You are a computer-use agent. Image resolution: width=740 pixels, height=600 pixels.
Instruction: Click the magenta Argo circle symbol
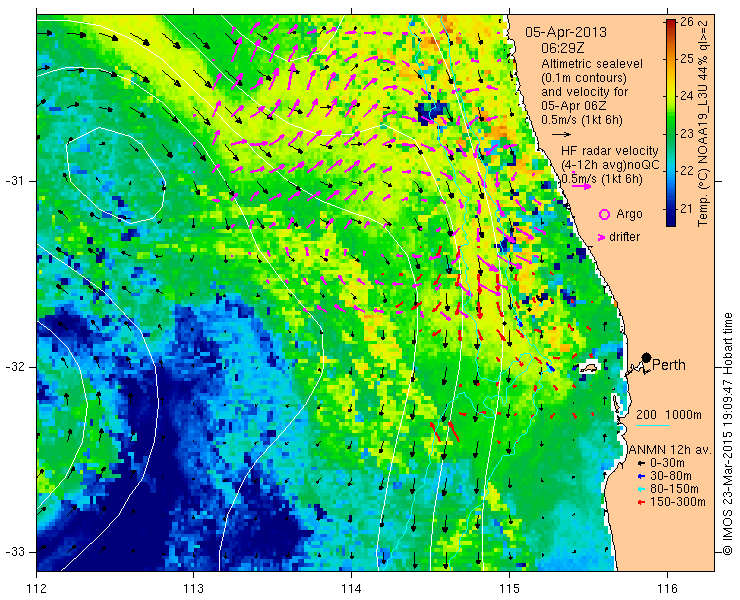tap(604, 214)
